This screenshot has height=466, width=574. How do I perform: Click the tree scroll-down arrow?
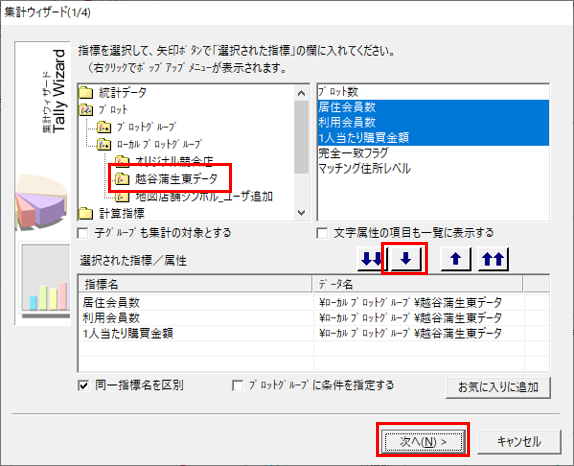(302, 213)
